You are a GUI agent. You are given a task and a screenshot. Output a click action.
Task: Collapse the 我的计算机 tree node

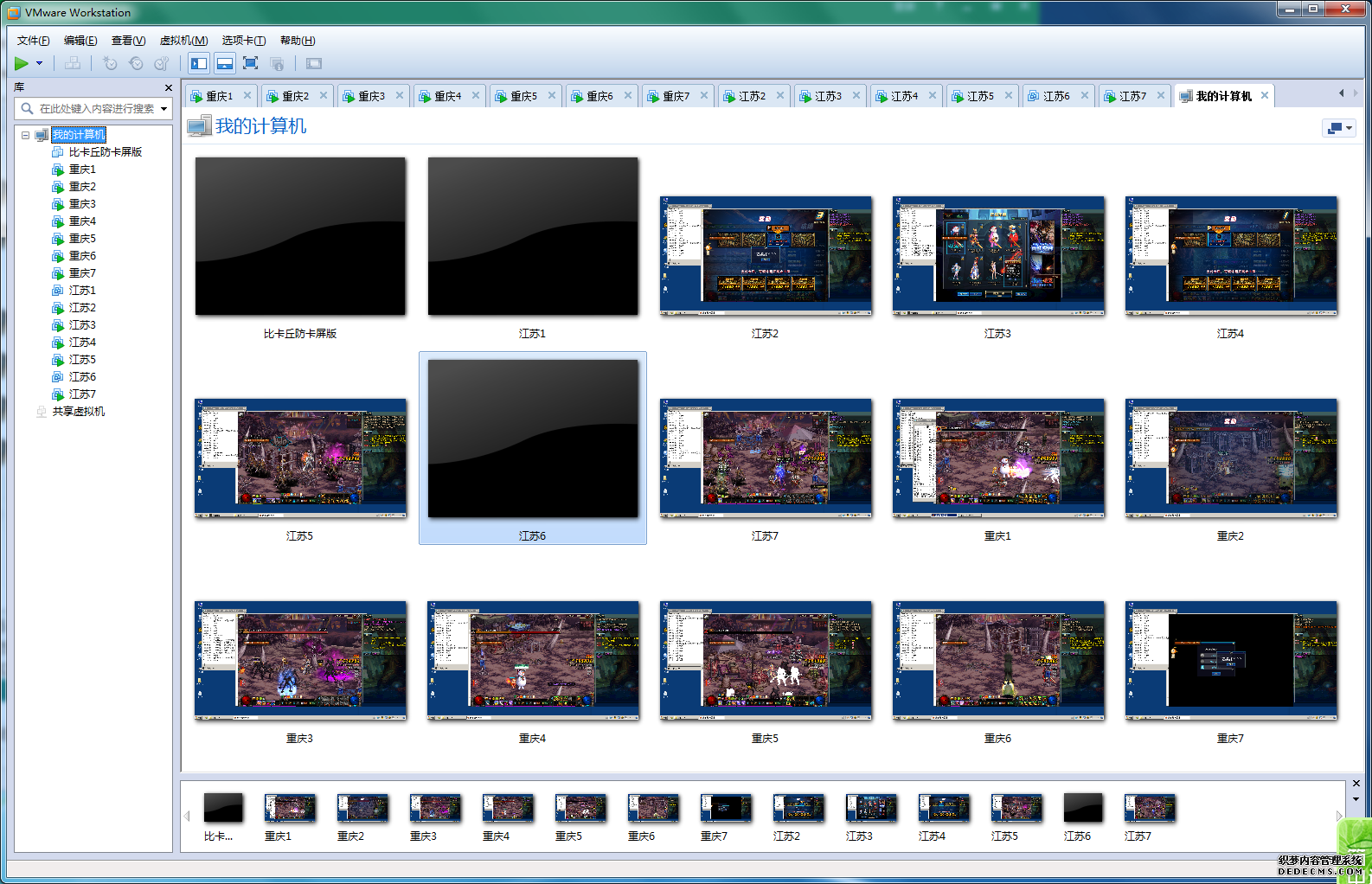[x=26, y=135]
